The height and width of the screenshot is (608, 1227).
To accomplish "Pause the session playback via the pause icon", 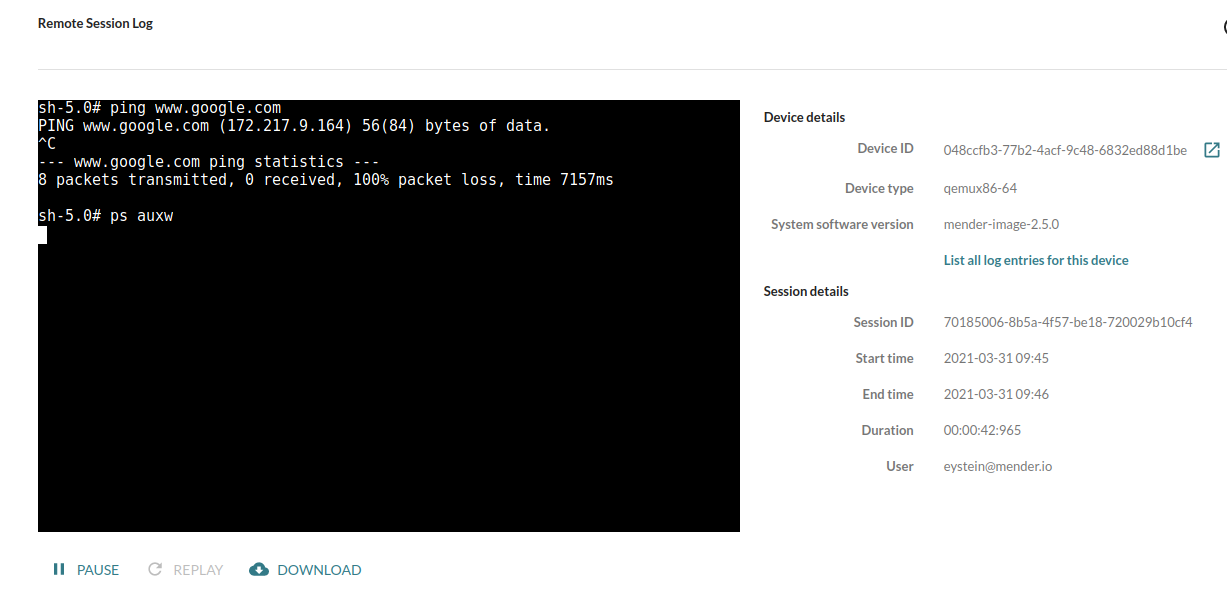I will 59,569.
